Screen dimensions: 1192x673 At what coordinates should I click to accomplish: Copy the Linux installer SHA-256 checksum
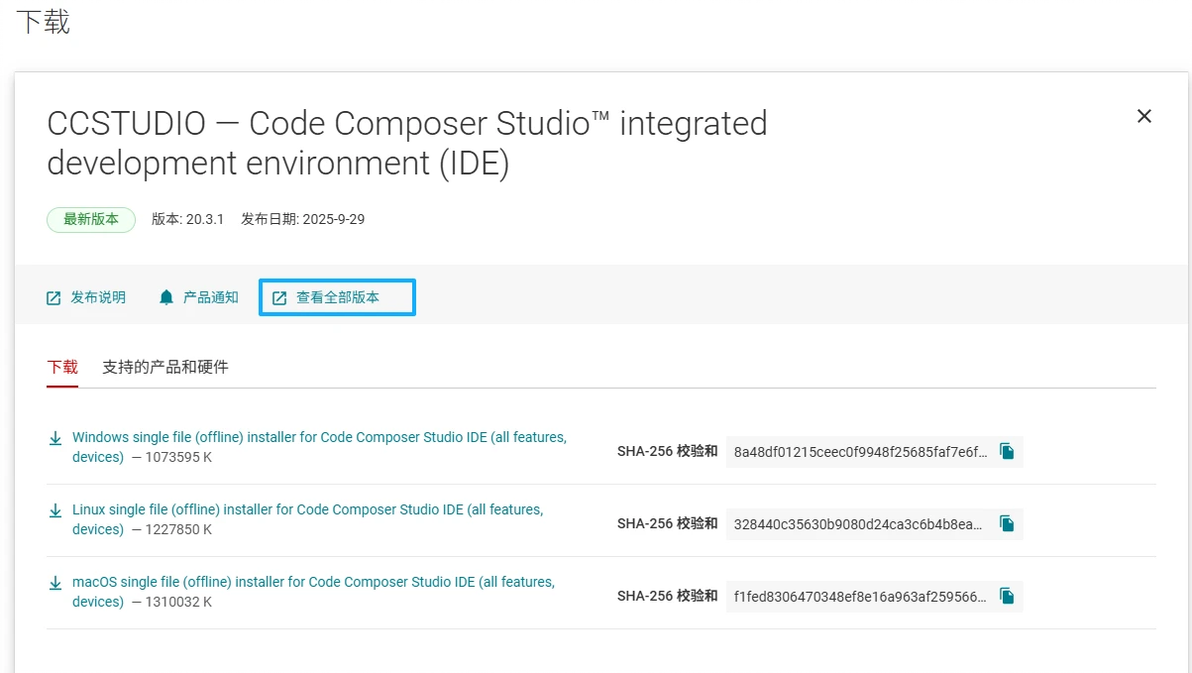(1007, 524)
